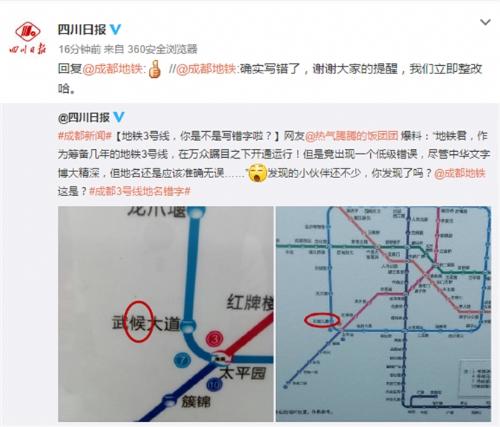Open the left thumbnail showing 武候大道 close-up

(x=166, y=314)
